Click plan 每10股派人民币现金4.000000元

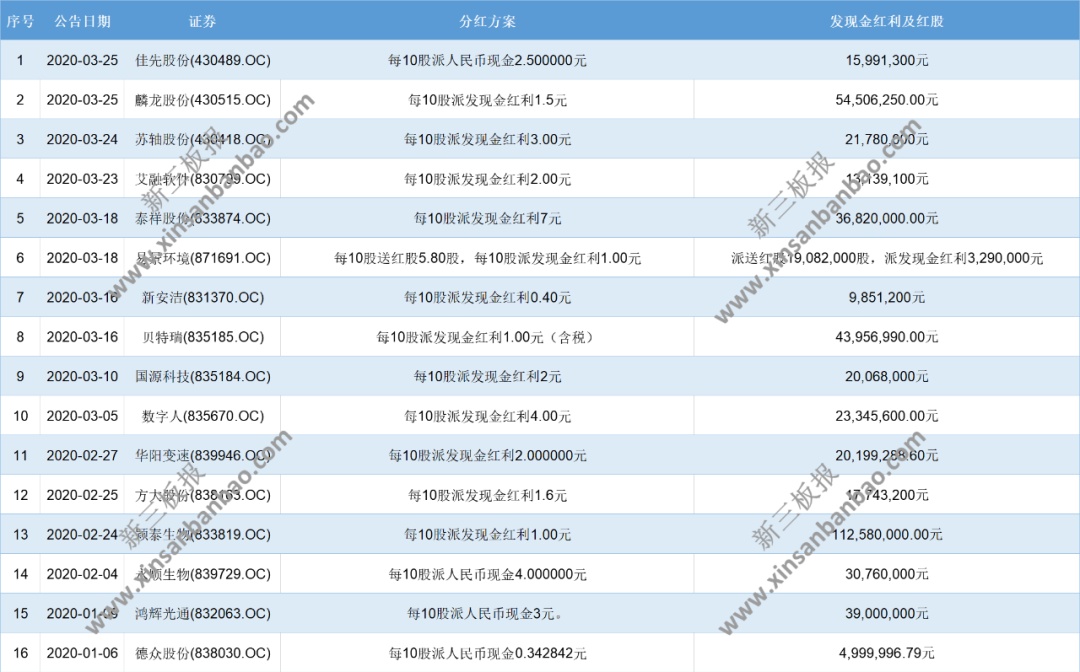click(488, 574)
